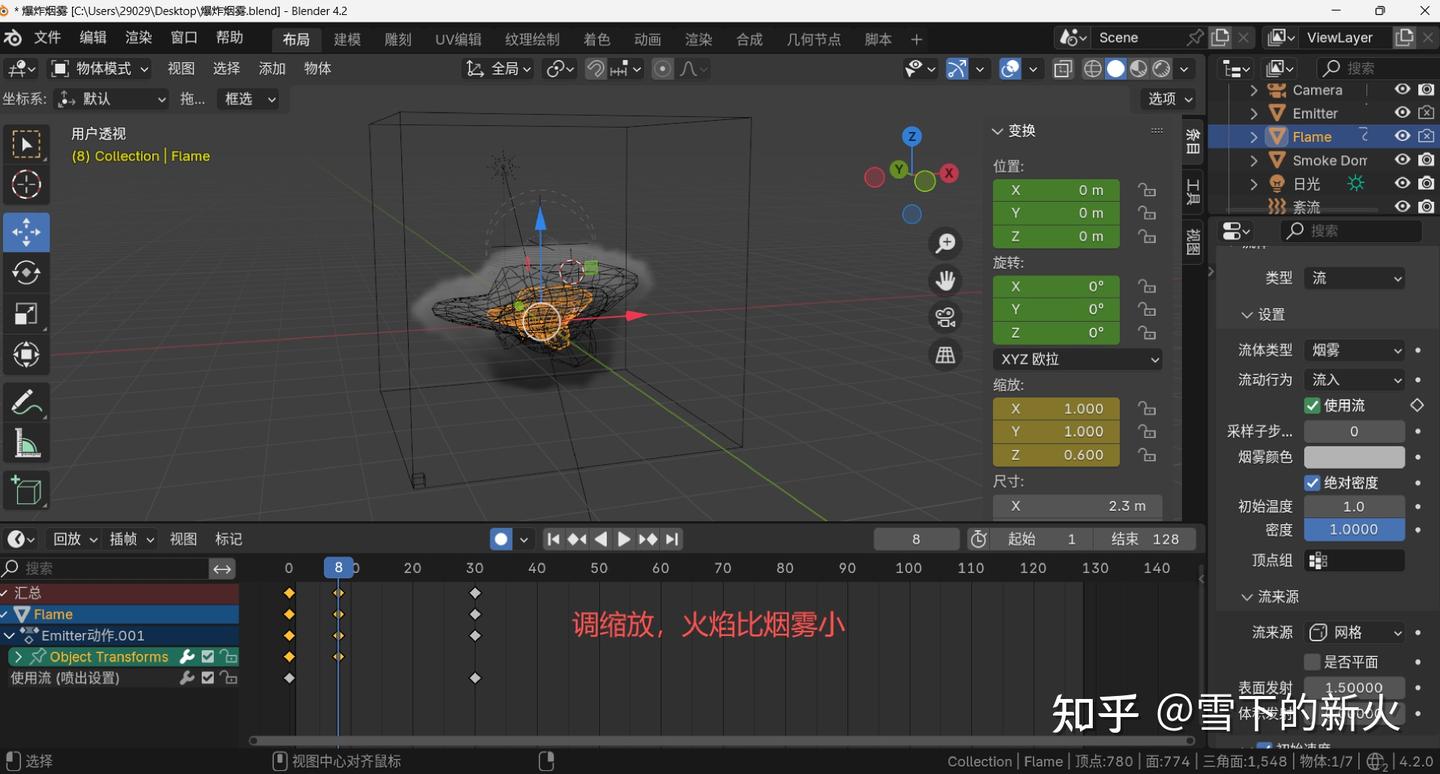Click the 3D Cursor tool icon
The width and height of the screenshot is (1440, 774).
tap(26, 184)
